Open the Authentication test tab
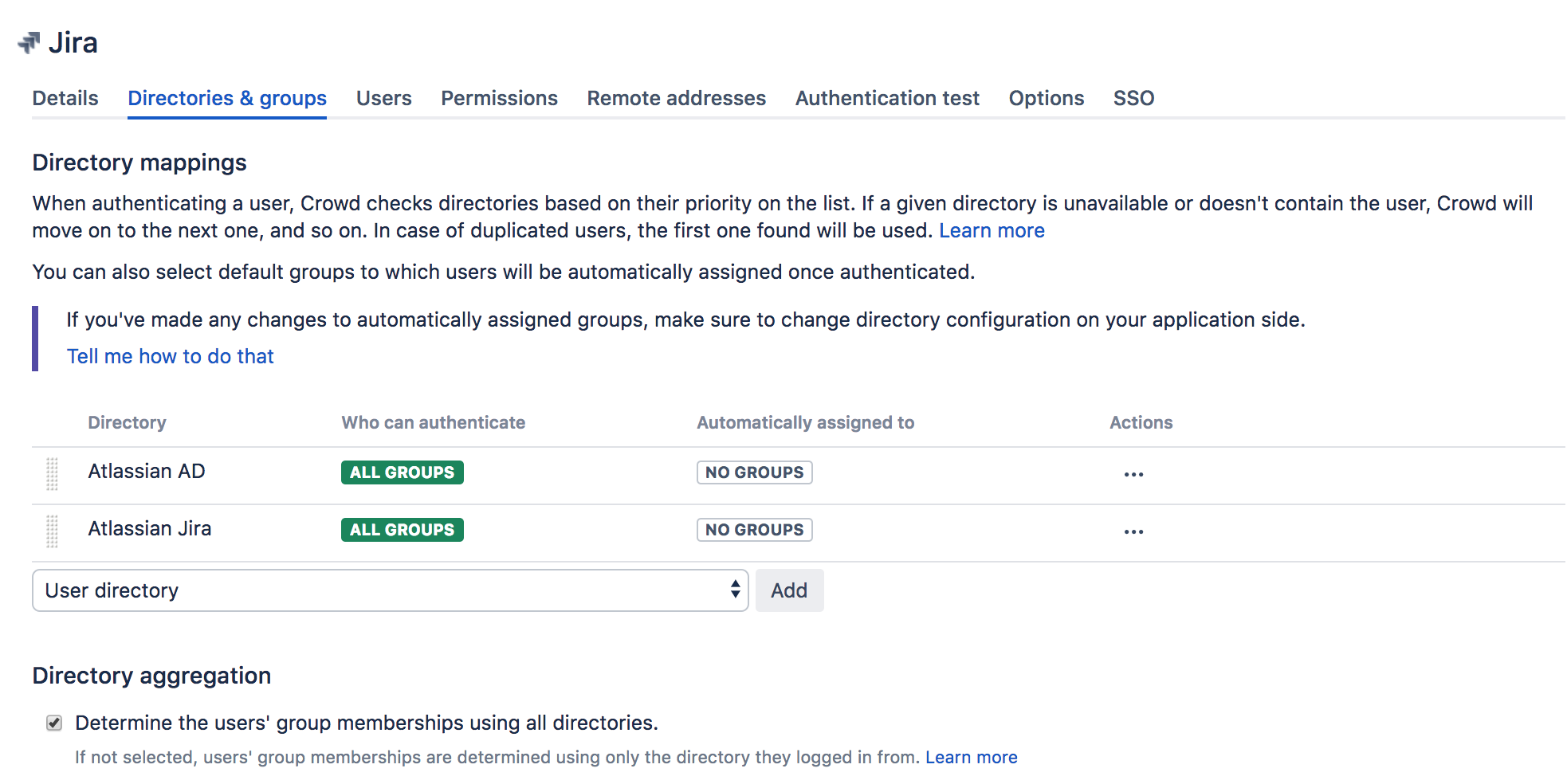The width and height of the screenshot is (1567, 784). (x=886, y=98)
